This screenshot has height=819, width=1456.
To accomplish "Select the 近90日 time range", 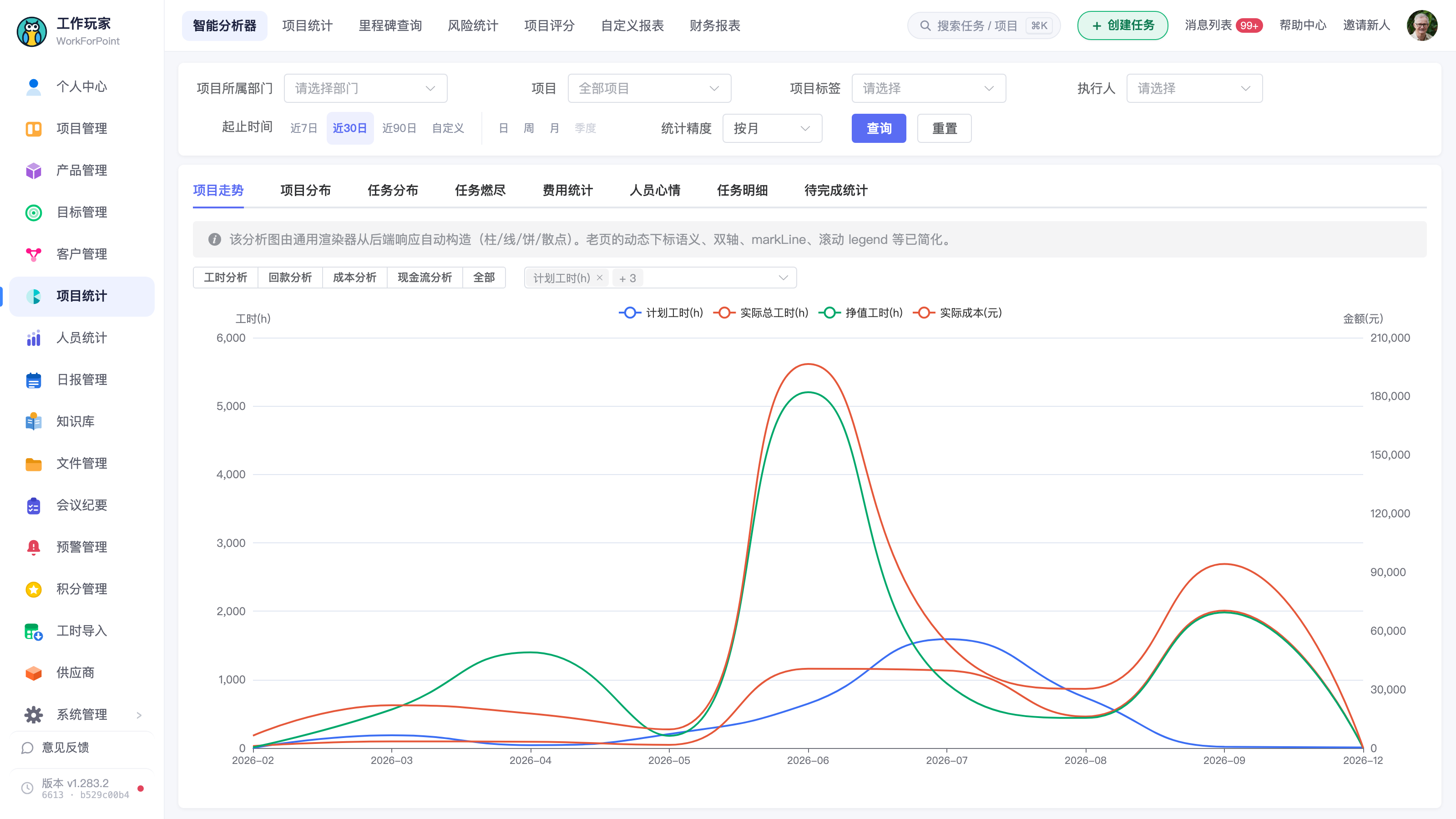I will [x=399, y=128].
